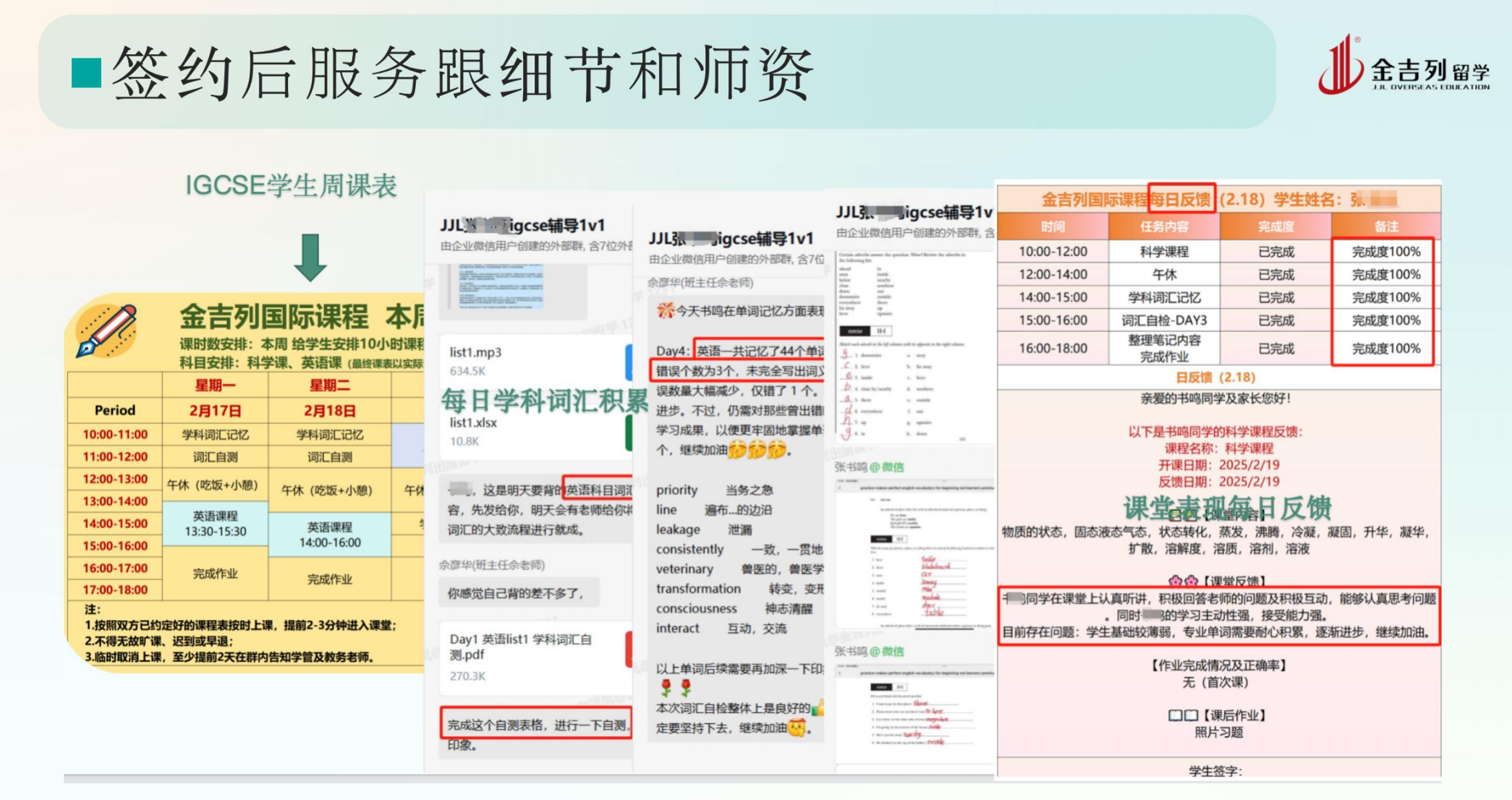Click the vocabulary word consistently
The width and height of the screenshot is (1512, 800).
coord(689,549)
